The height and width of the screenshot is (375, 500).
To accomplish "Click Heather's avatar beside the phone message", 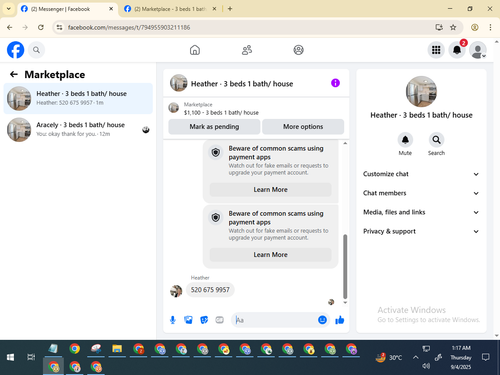I will [176, 291].
